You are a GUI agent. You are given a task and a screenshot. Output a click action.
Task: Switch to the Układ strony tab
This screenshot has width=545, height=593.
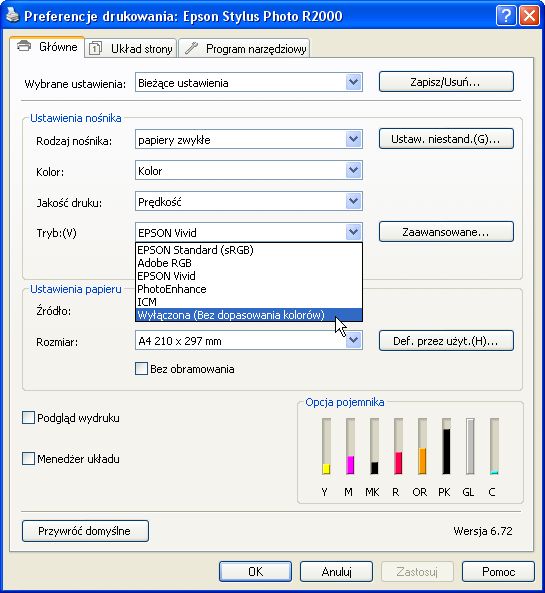[x=131, y=48]
